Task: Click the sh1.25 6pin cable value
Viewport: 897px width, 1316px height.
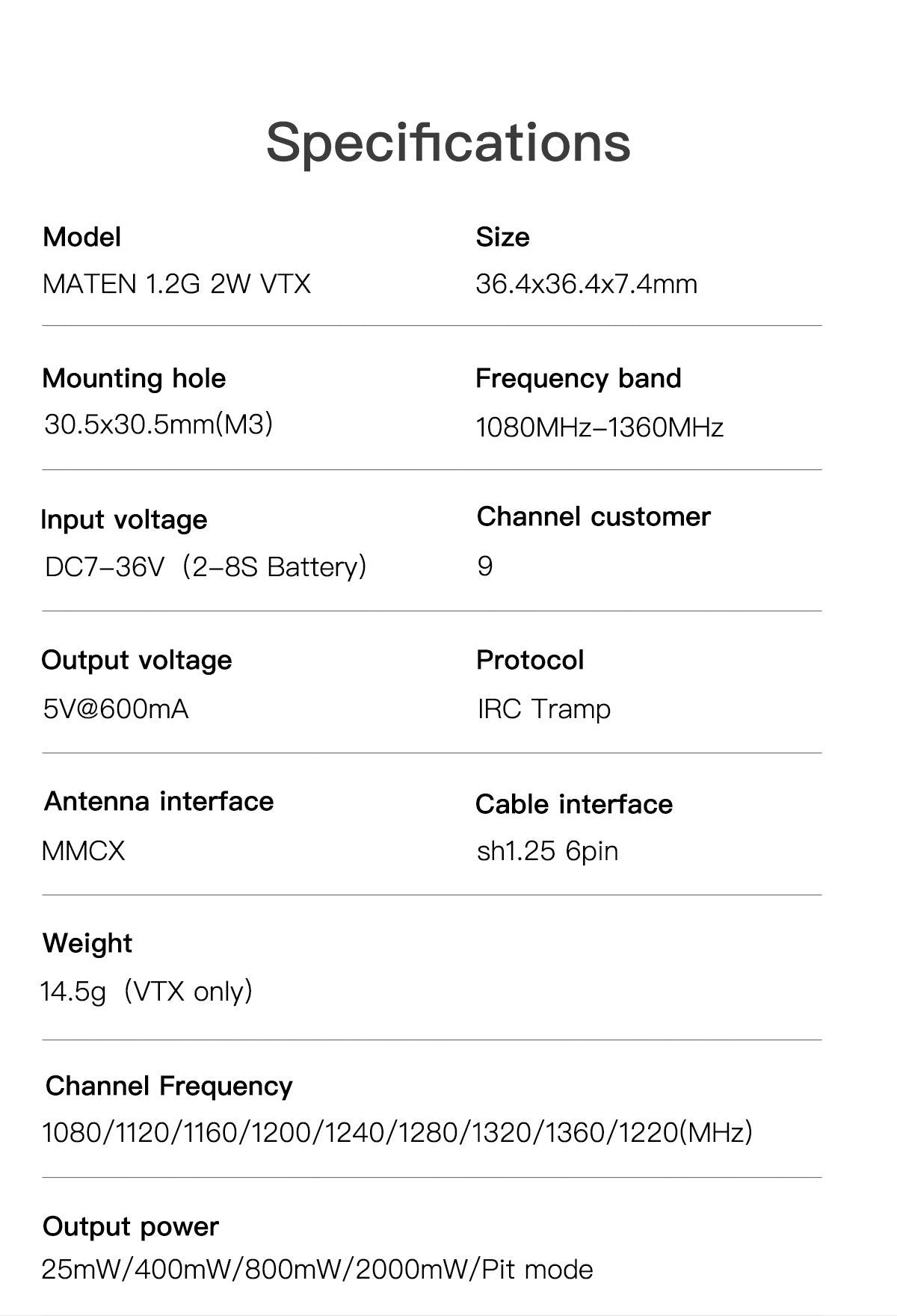Action: (x=548, y=850)
